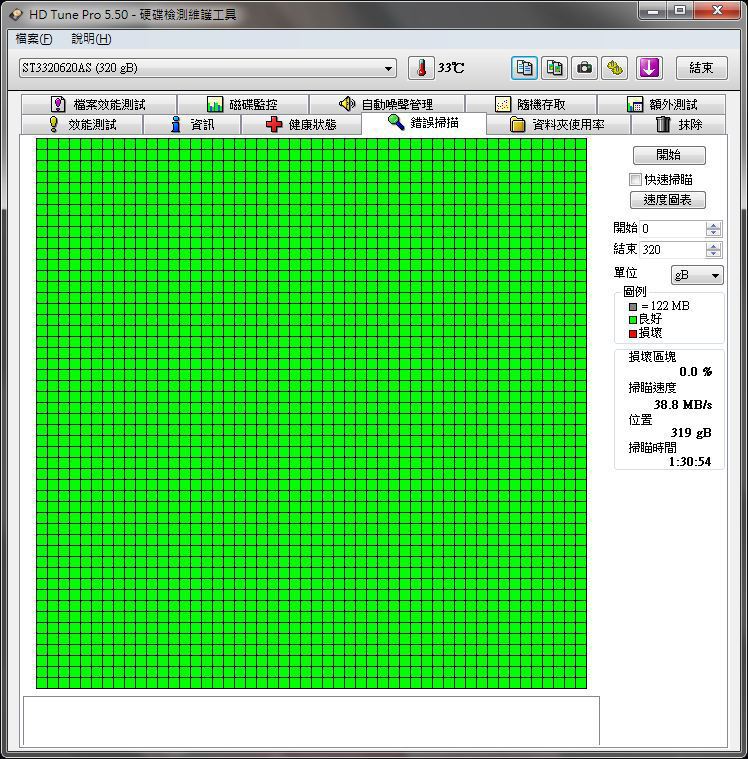The width and height of the screenshot is (748, 759).
Task: Save screenshot with the camera icon
Action: [x=584, y=68]
